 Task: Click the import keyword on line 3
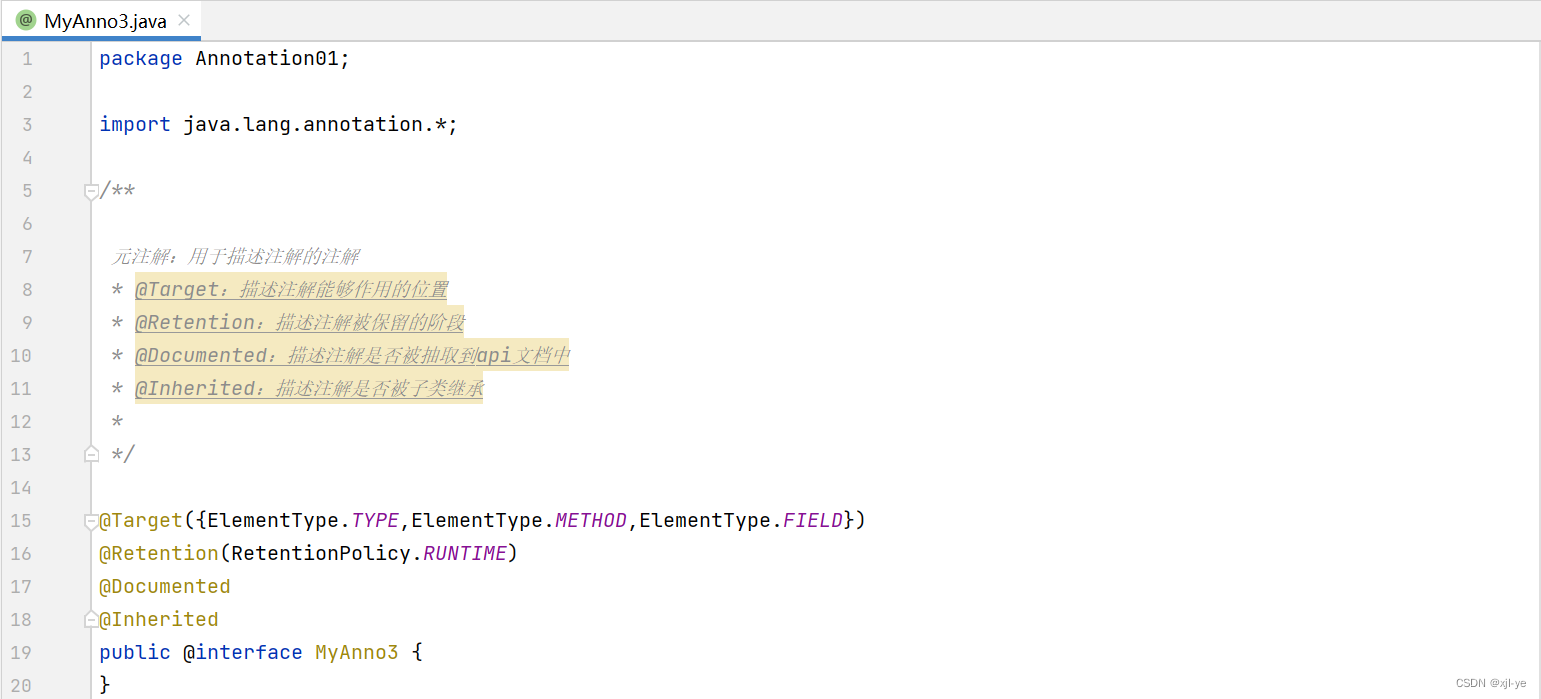(x=135, y=124)
